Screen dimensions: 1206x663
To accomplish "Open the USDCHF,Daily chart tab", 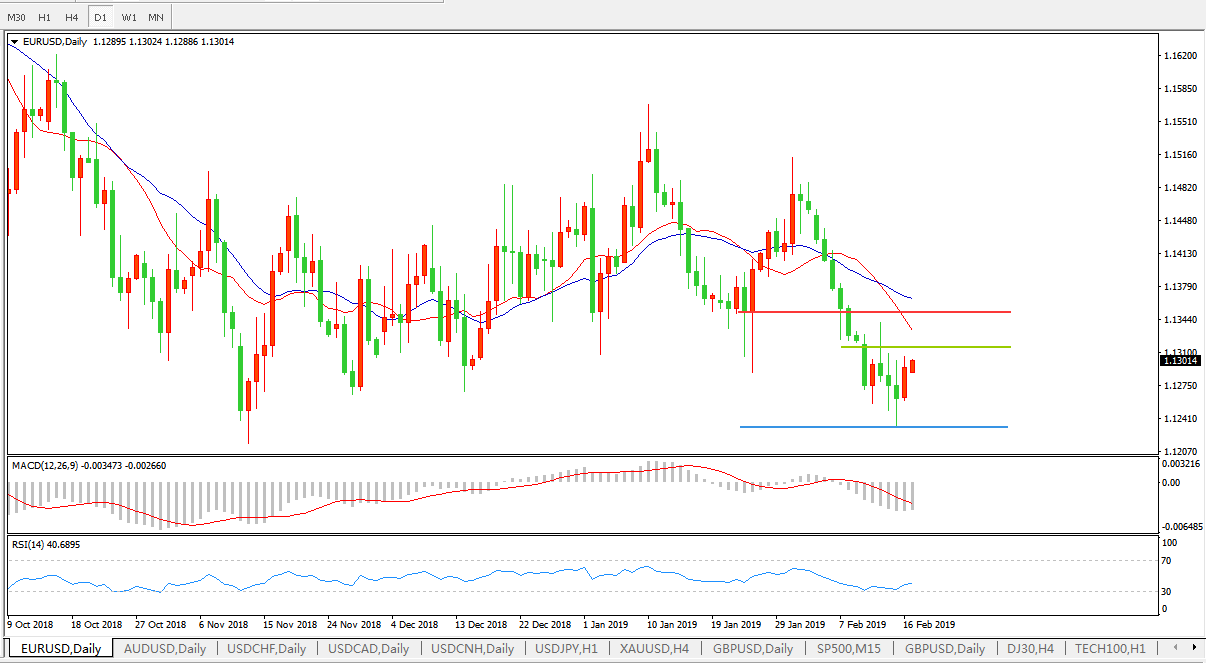I will tap(266, 648).
